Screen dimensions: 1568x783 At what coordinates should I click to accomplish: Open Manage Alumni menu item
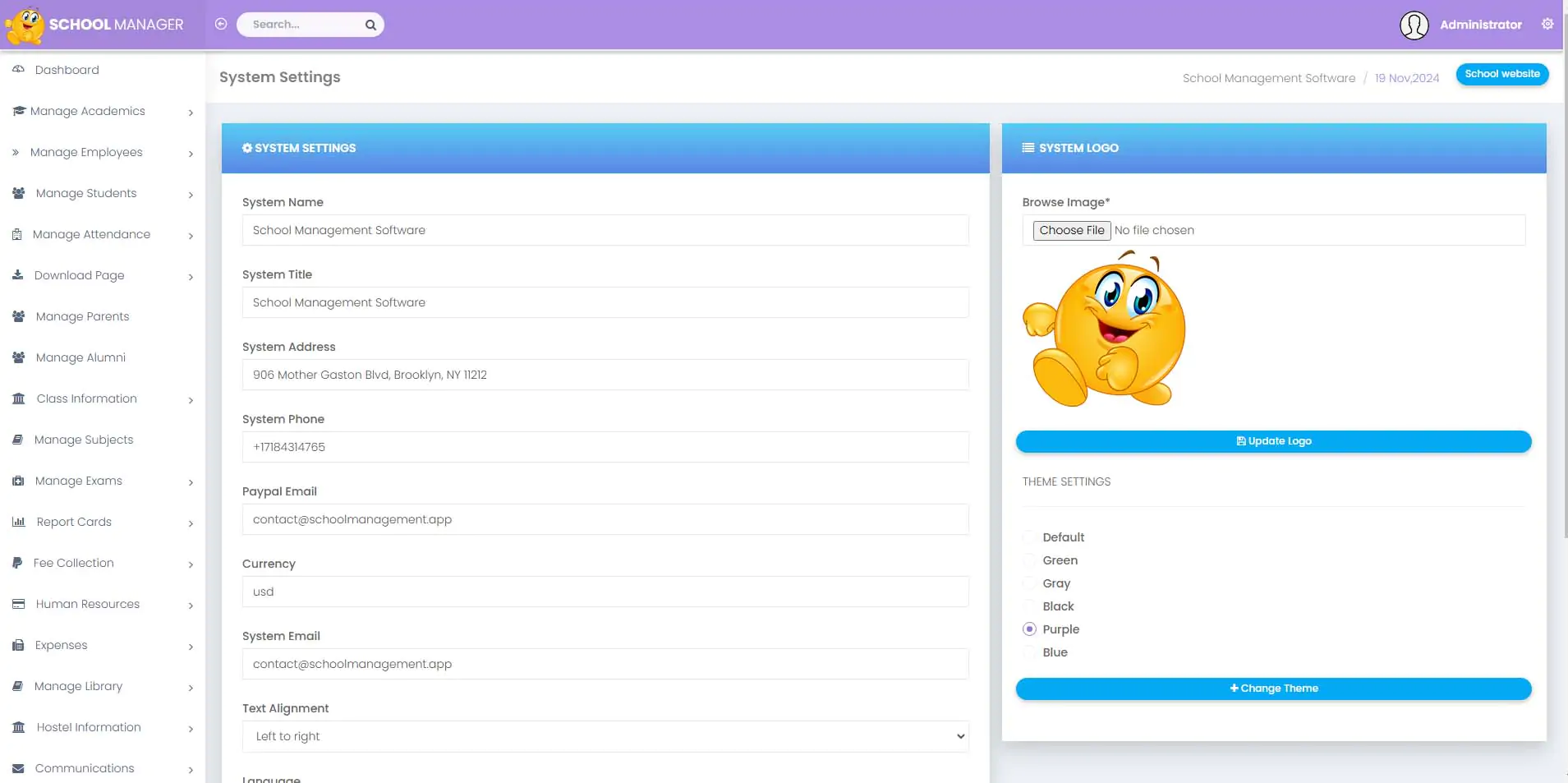click(80, 357)
